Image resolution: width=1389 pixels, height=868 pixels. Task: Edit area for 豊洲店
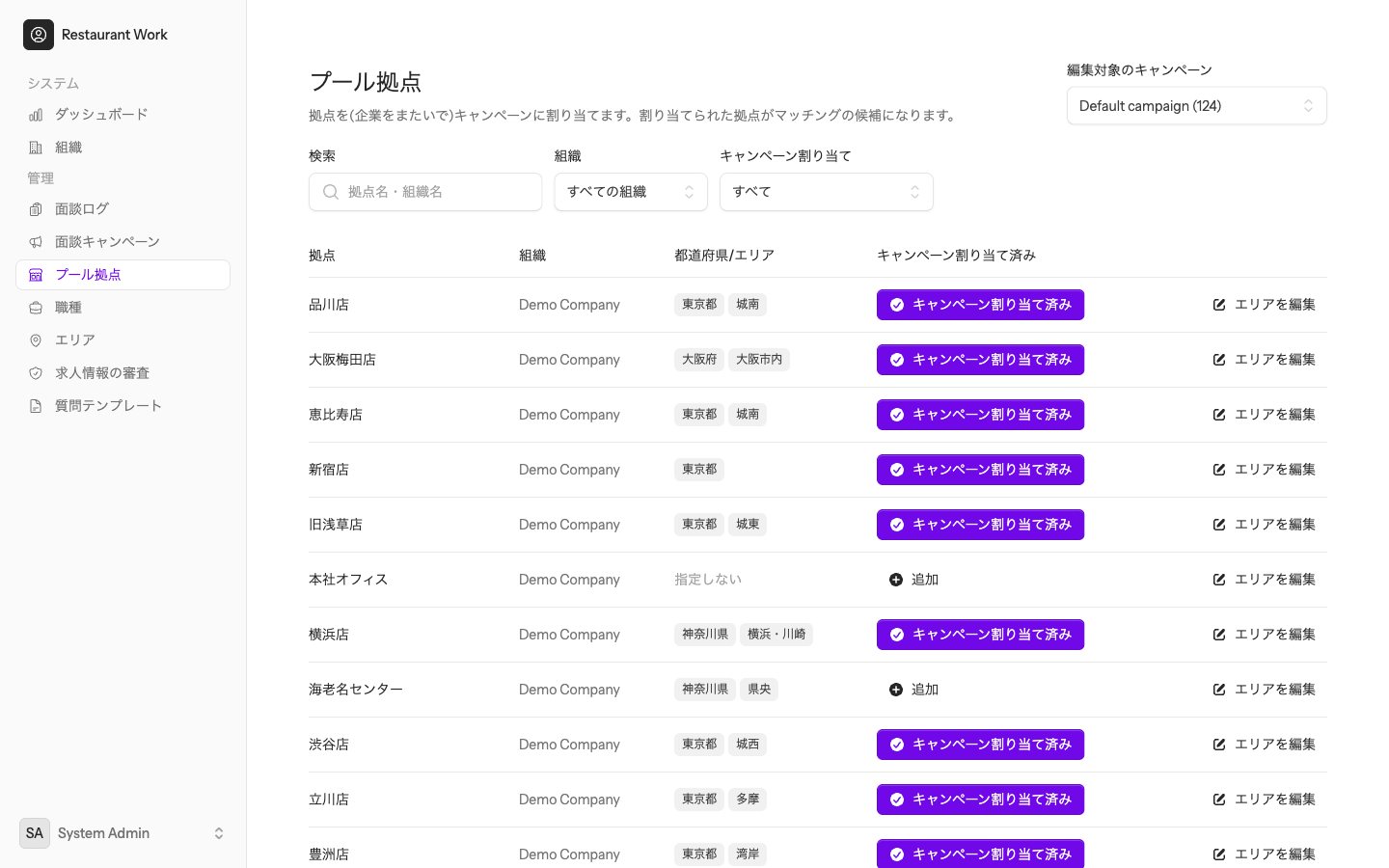click(1264, 854)
